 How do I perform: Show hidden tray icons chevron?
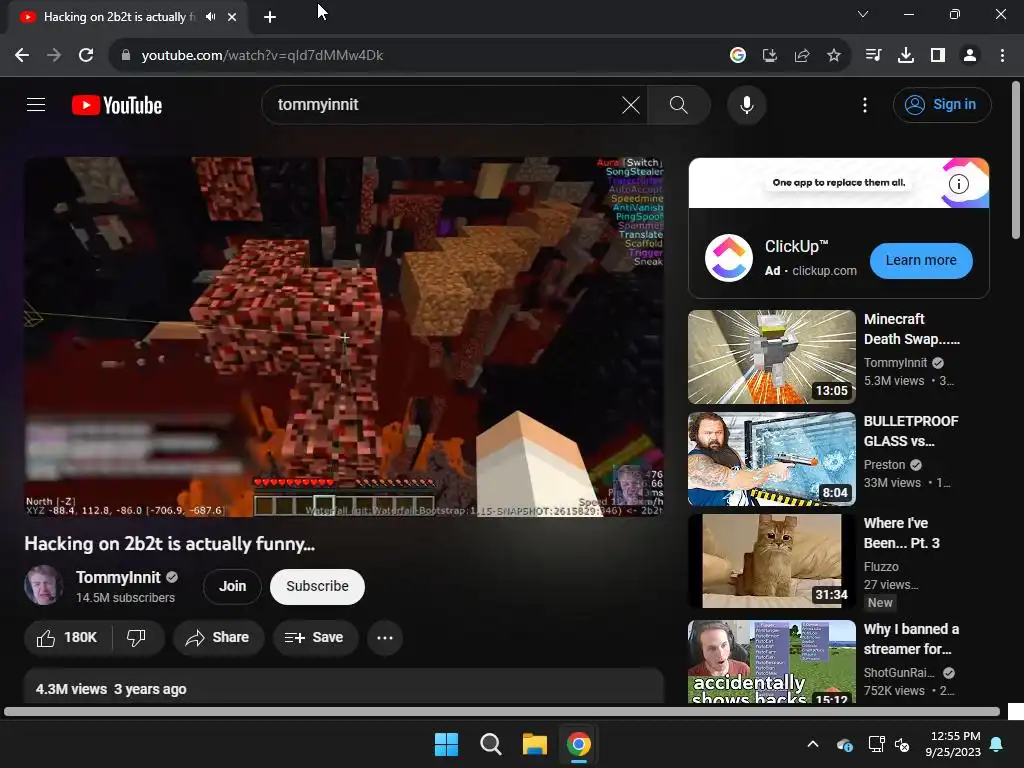[812, 744]
